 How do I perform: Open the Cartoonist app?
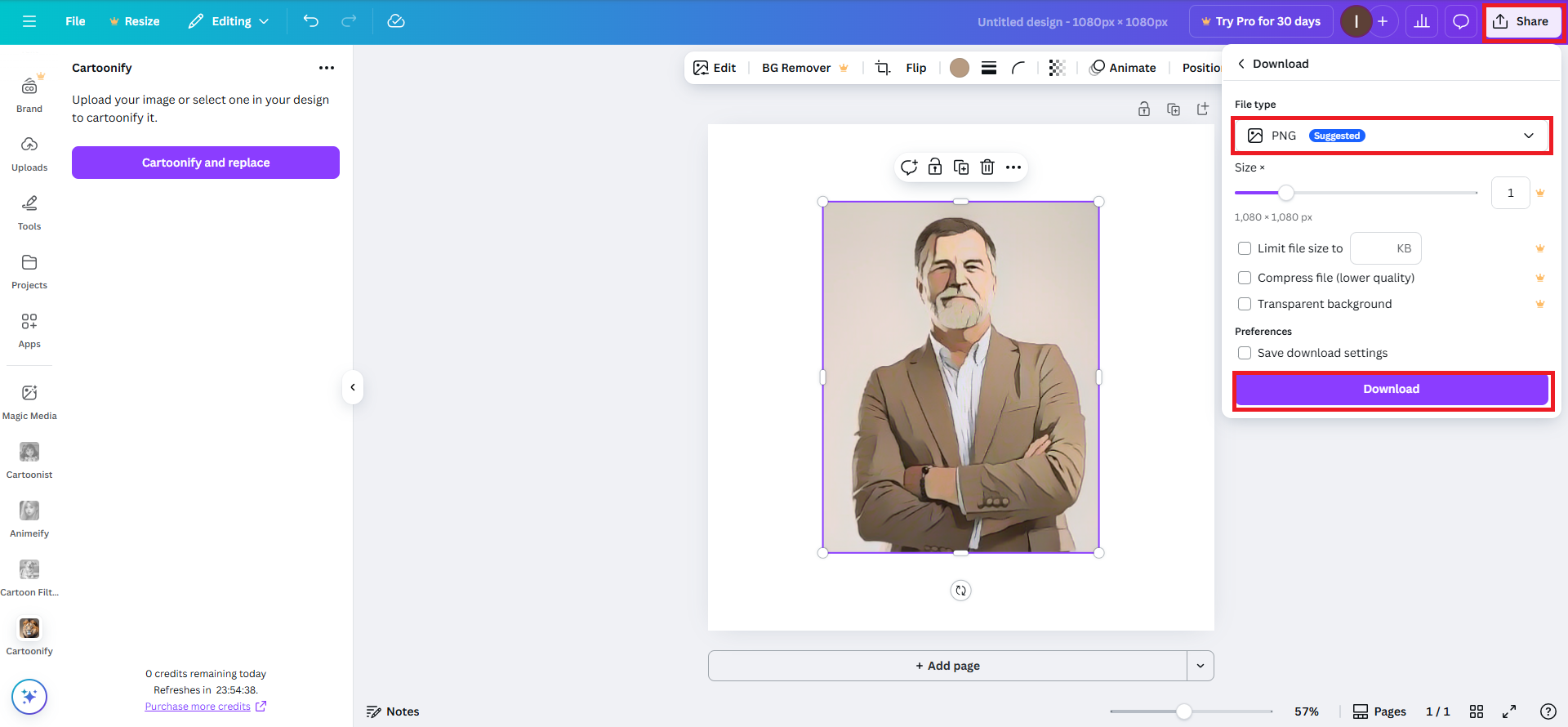coord(29,461)
